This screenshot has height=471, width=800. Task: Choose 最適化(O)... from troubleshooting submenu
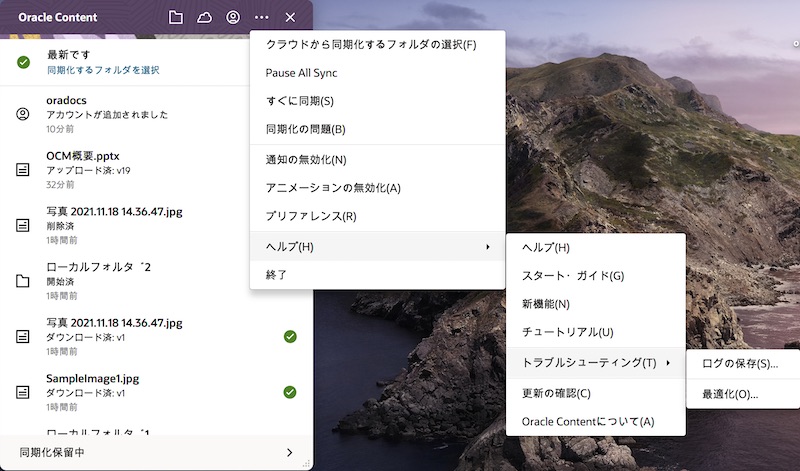coord(743,394)
